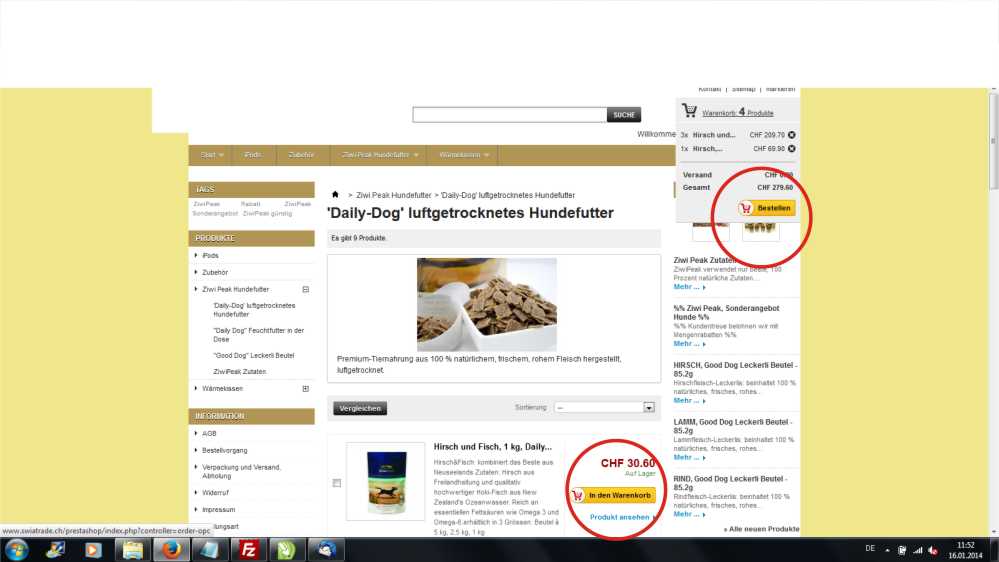This screenshot has height=562, width=999.
Task: Open the iPods category in Produkte sidebar
Action: pos(210,256)
